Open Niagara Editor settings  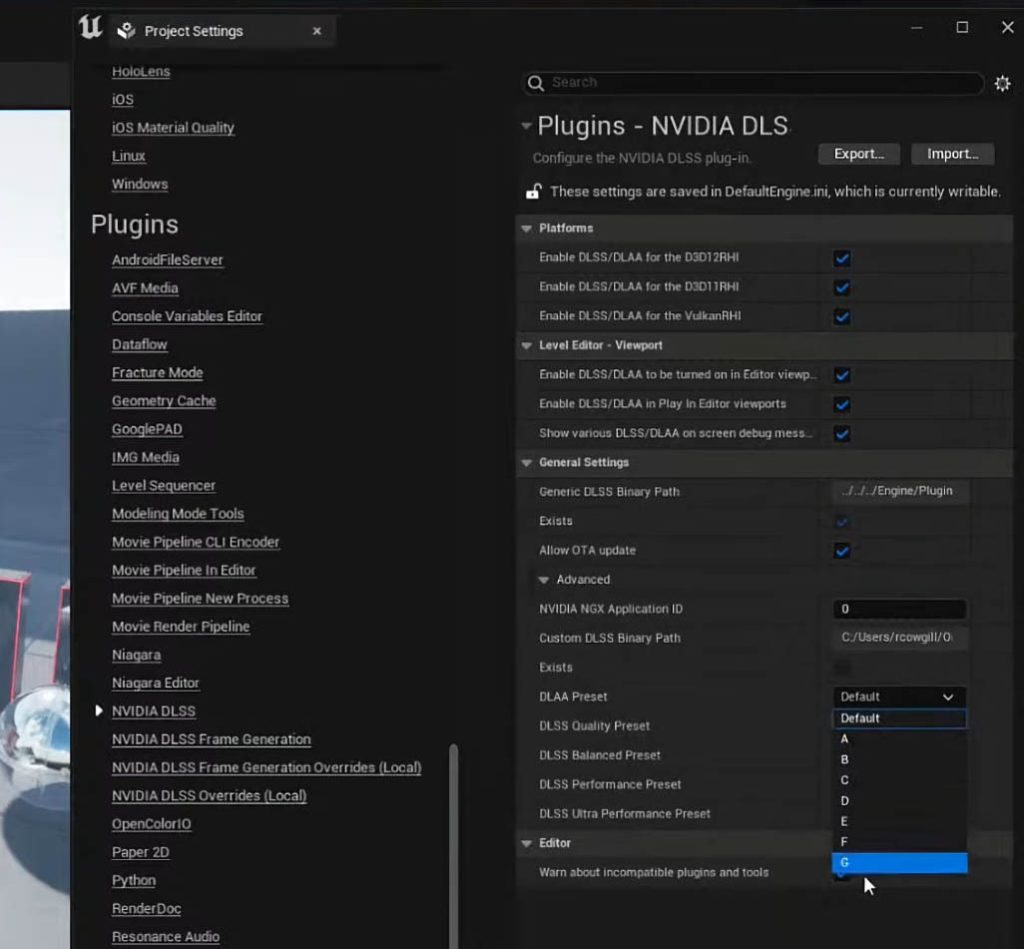[x=155, y=683]
